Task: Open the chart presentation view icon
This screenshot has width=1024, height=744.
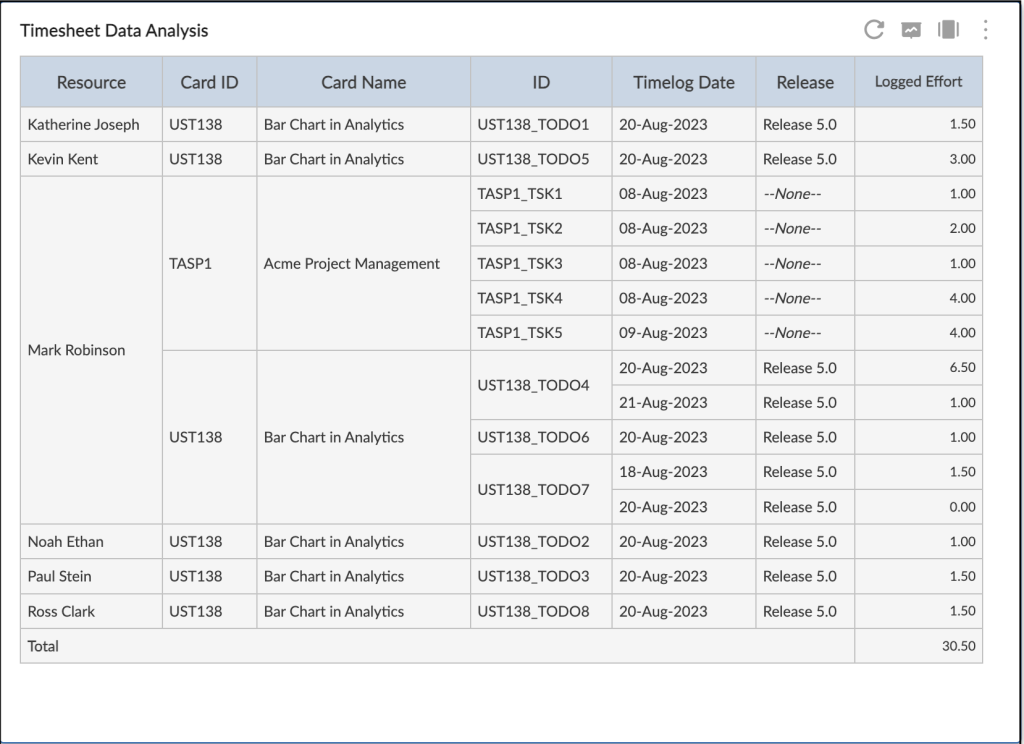Action: pyautogui.click(x=910, y=30)
